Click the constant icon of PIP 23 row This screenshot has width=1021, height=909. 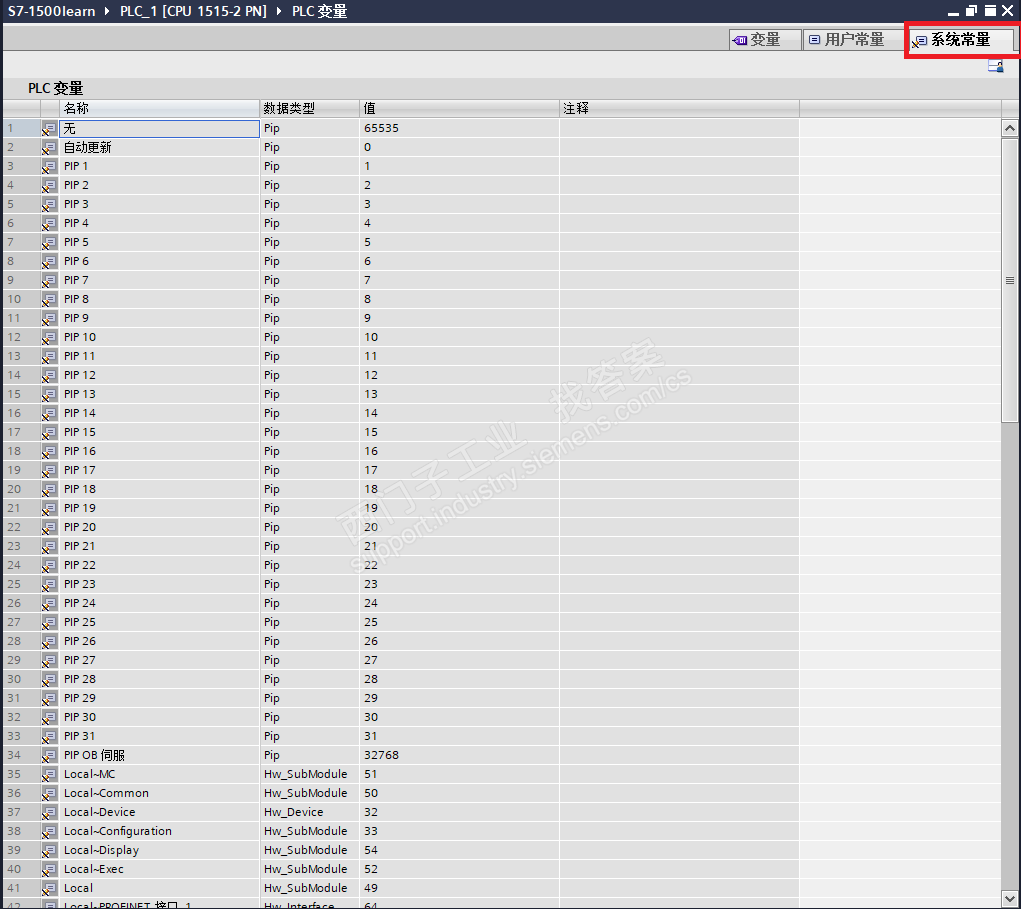pyautogui.click(x=49, y=585)
